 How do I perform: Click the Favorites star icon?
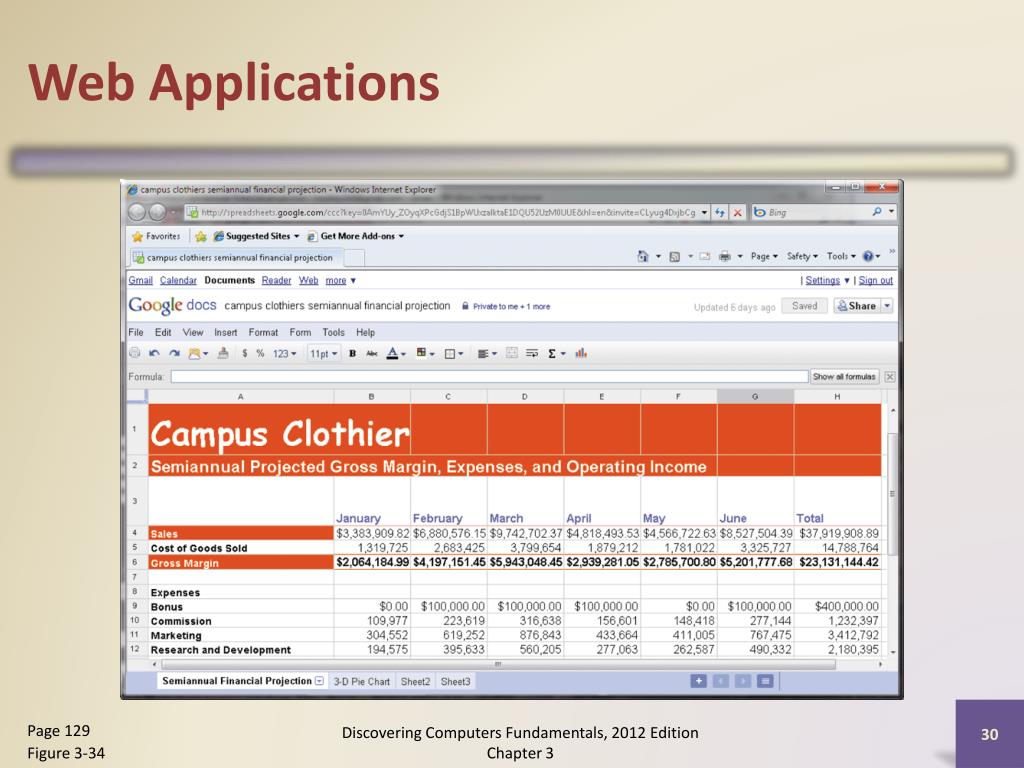click(137, 236)
